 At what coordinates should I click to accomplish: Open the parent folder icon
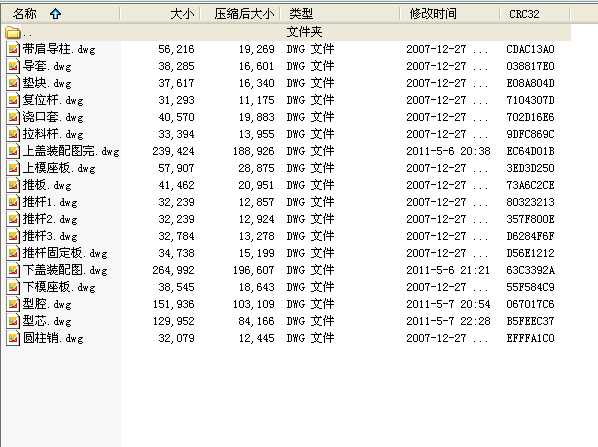[13, 33]
